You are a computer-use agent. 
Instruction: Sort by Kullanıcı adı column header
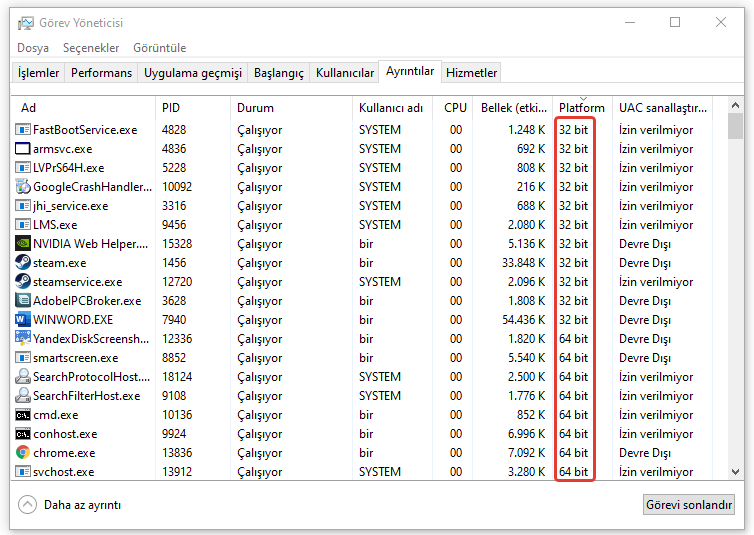[391, 108]
